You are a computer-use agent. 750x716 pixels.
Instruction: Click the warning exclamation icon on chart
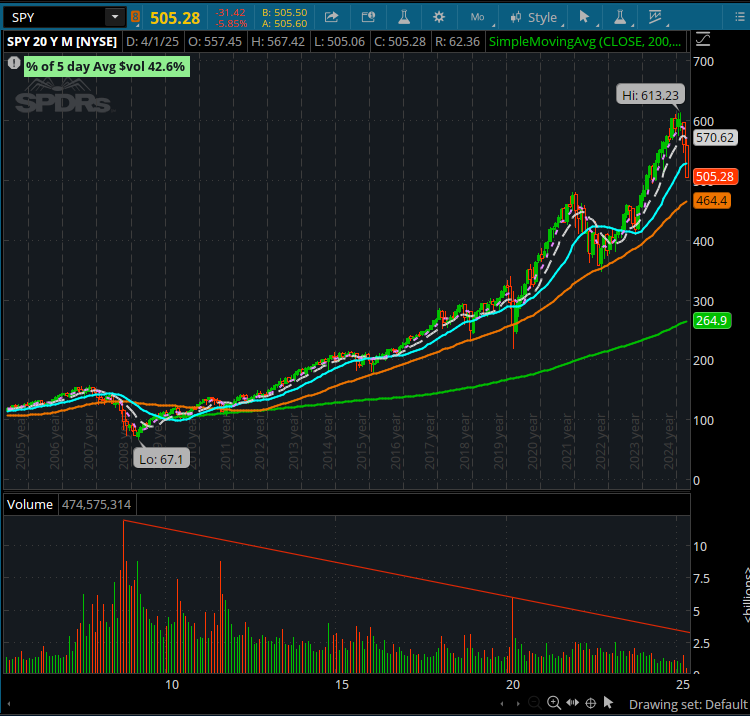[x=14, y=63]
